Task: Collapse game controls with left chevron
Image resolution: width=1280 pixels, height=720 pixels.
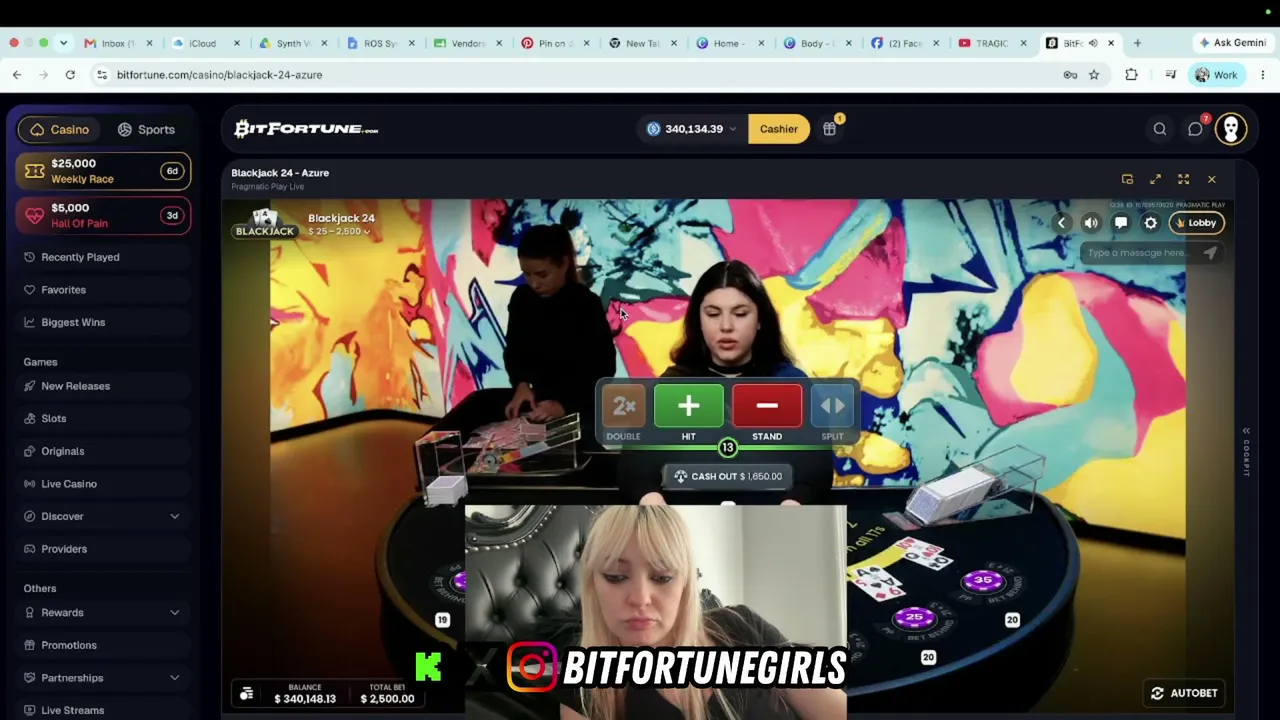Action: tap(1061, 223)
